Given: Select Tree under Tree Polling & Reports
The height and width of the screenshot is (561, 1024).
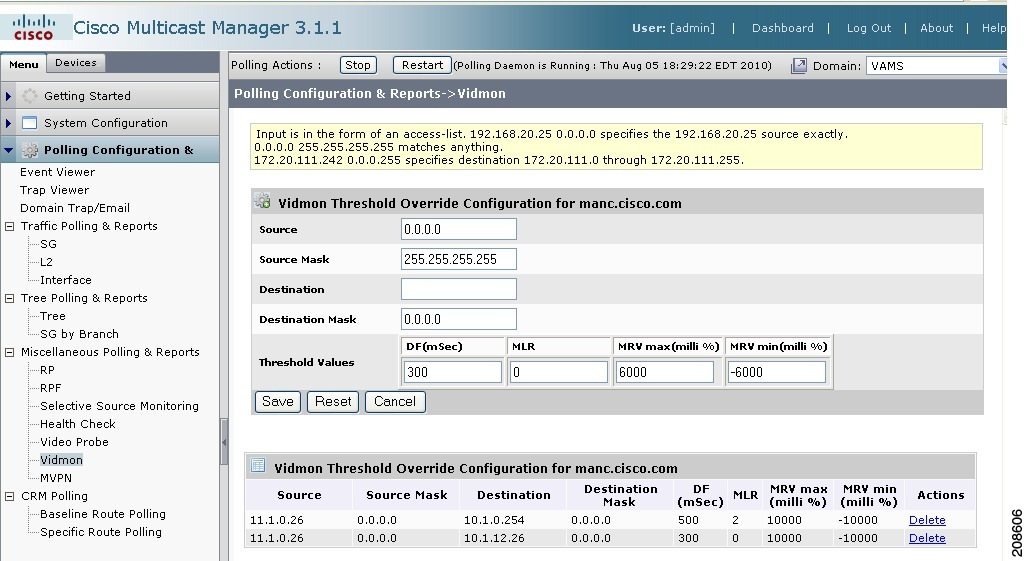Looking at the screenshot, I should click(52, 316).
